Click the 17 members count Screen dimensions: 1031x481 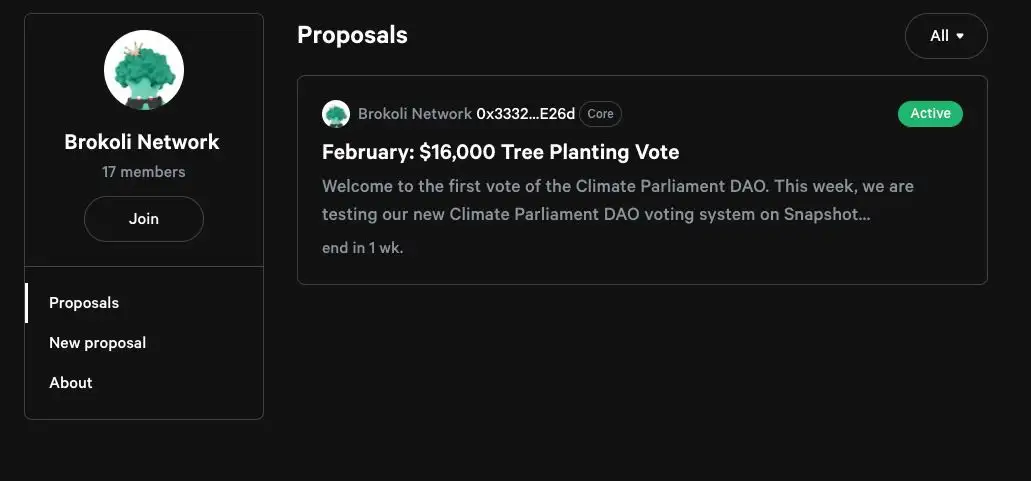click(144, 172)
